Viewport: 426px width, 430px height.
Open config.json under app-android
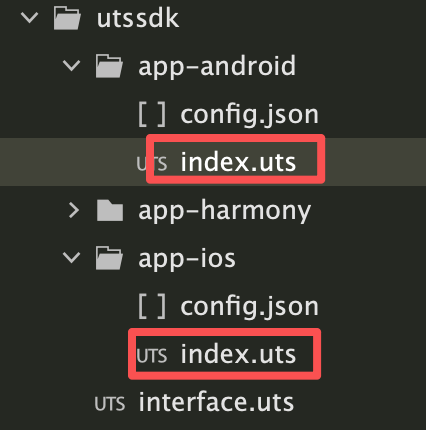[x=249, y=116]
